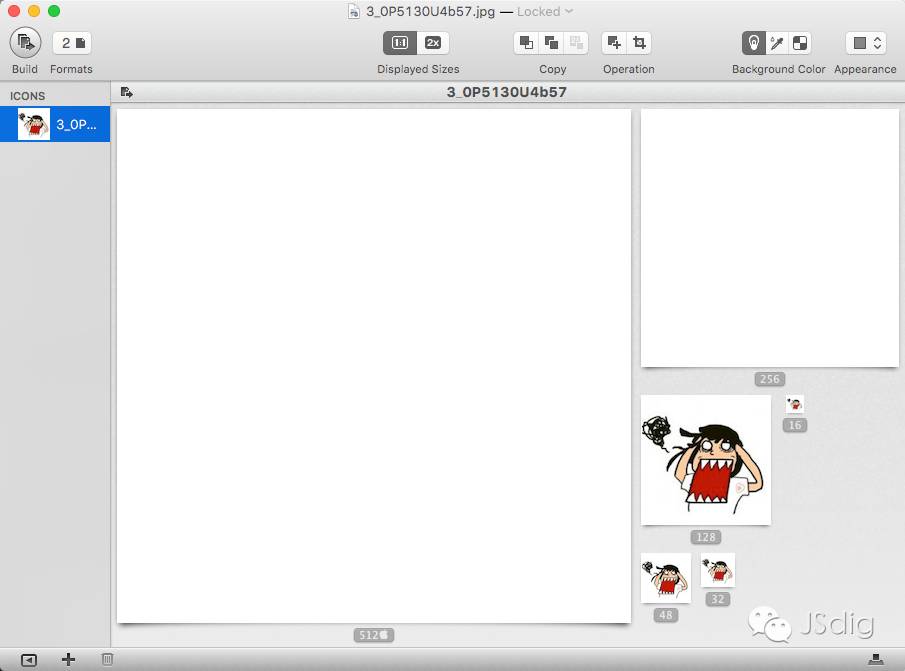This screenshot has height=671, width=905.
Task: Click the 16 size label badge
Action: point(795,425)
